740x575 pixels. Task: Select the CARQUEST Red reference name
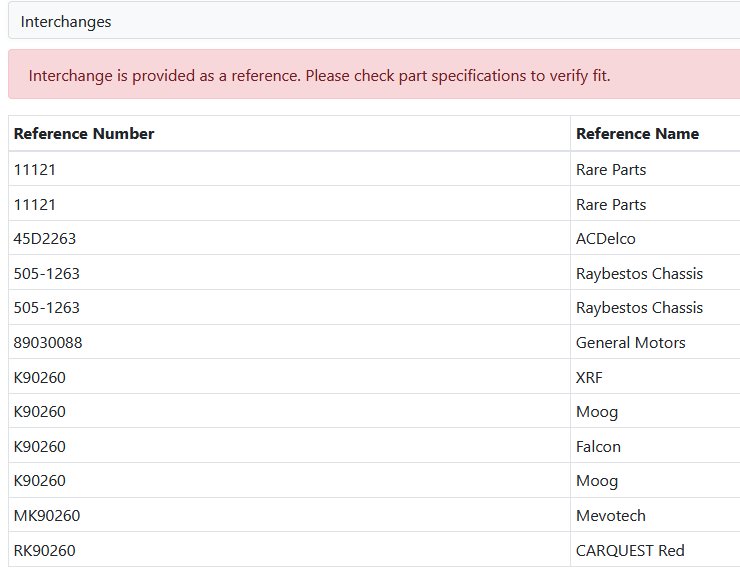pos(630,550)
